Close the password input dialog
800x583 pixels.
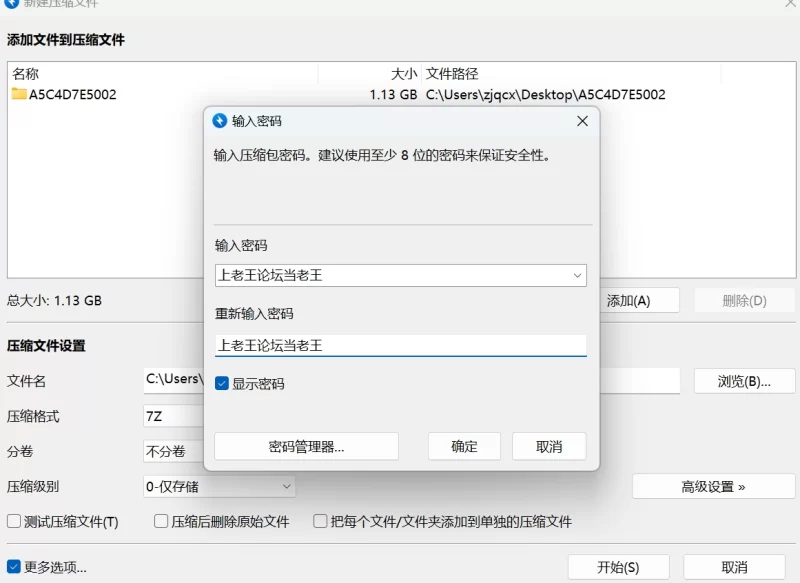(x=582, y=121)
